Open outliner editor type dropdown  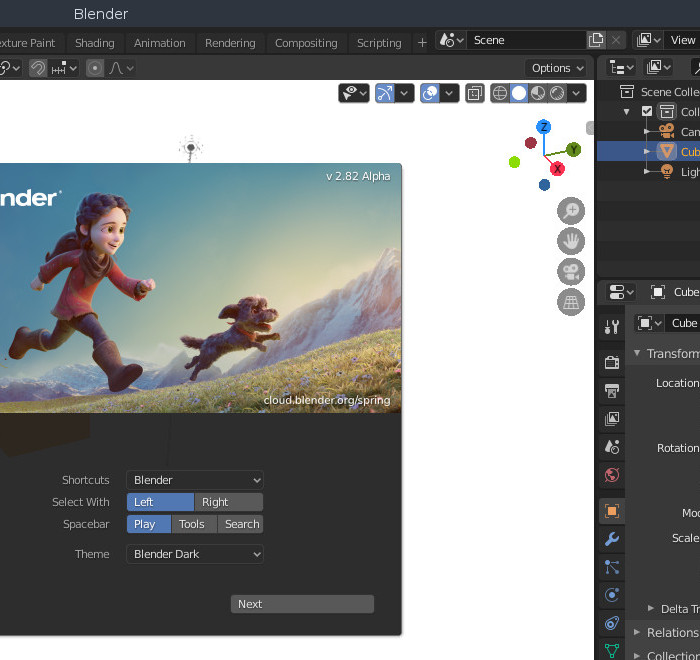point(621,68)
